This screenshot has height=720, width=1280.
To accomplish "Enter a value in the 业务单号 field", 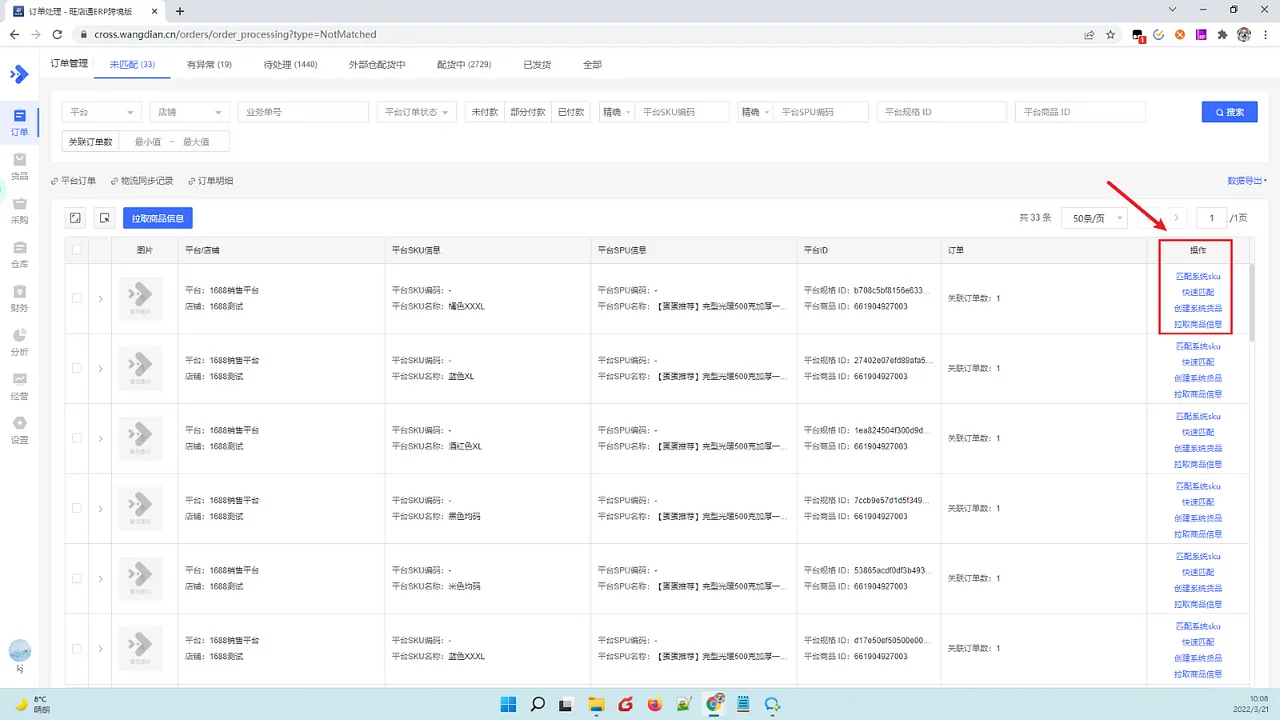I will point(302,111).
